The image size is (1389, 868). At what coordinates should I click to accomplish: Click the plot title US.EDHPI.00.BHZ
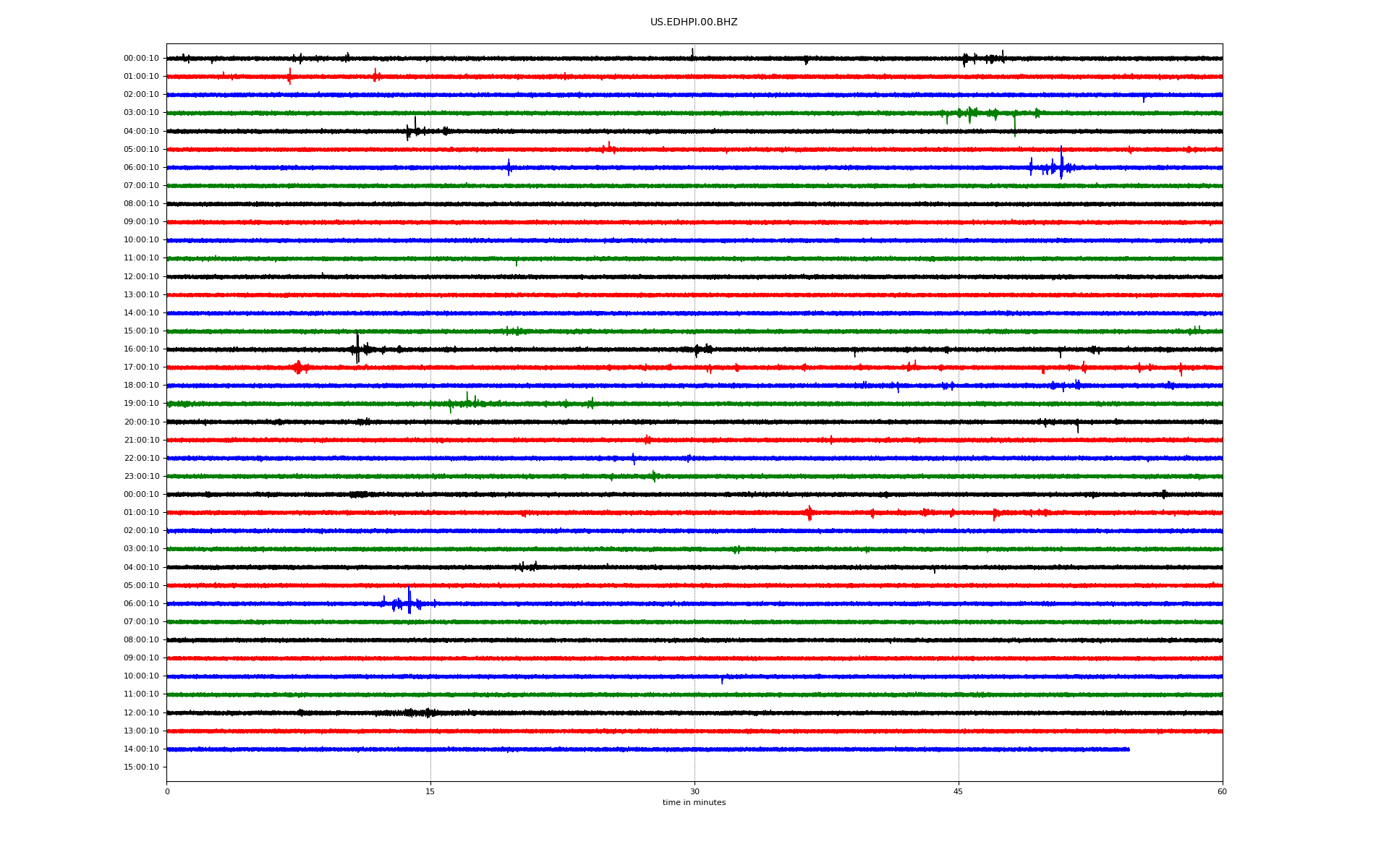pos(693,22)
